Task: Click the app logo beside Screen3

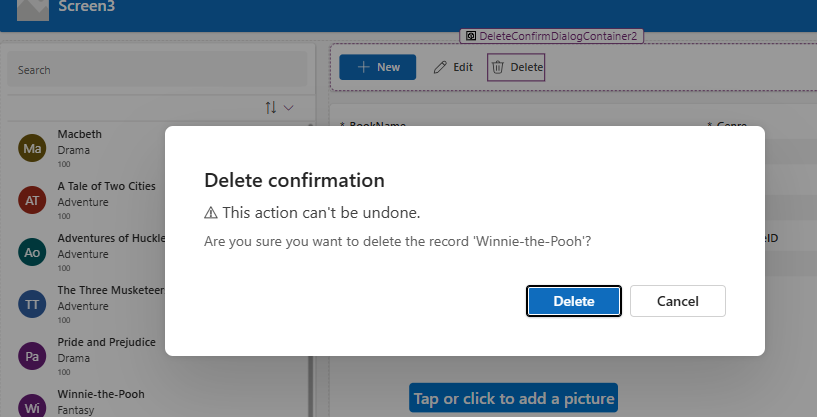Action: click(32, 10)
